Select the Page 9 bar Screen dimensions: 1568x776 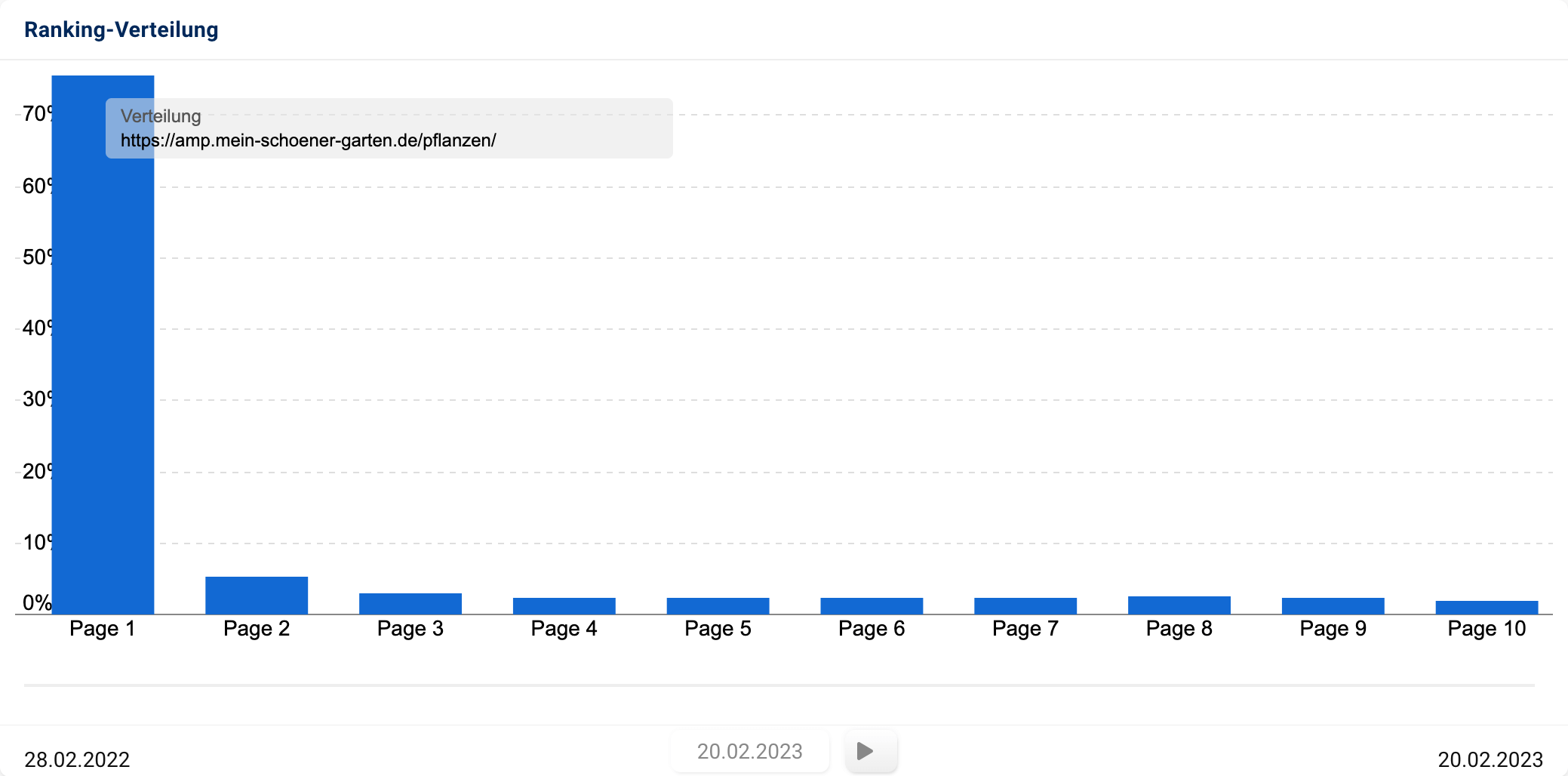1333,605
